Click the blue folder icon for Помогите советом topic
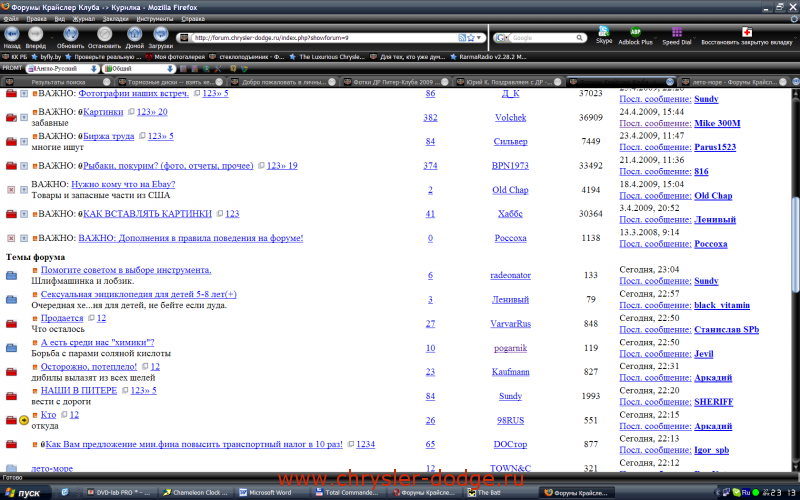The width and height of the screenshot is (800, 500). click(x=11, y=276)
